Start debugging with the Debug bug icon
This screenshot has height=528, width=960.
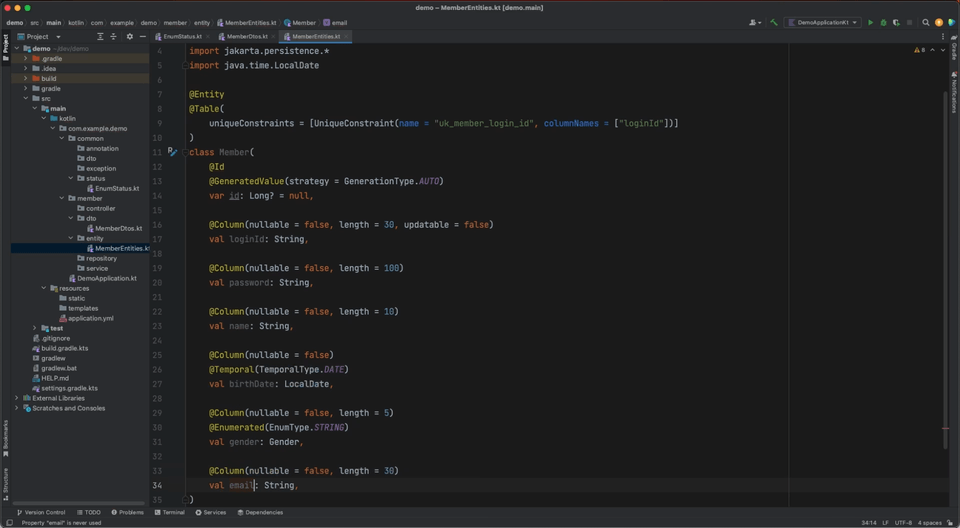[883, 22]
